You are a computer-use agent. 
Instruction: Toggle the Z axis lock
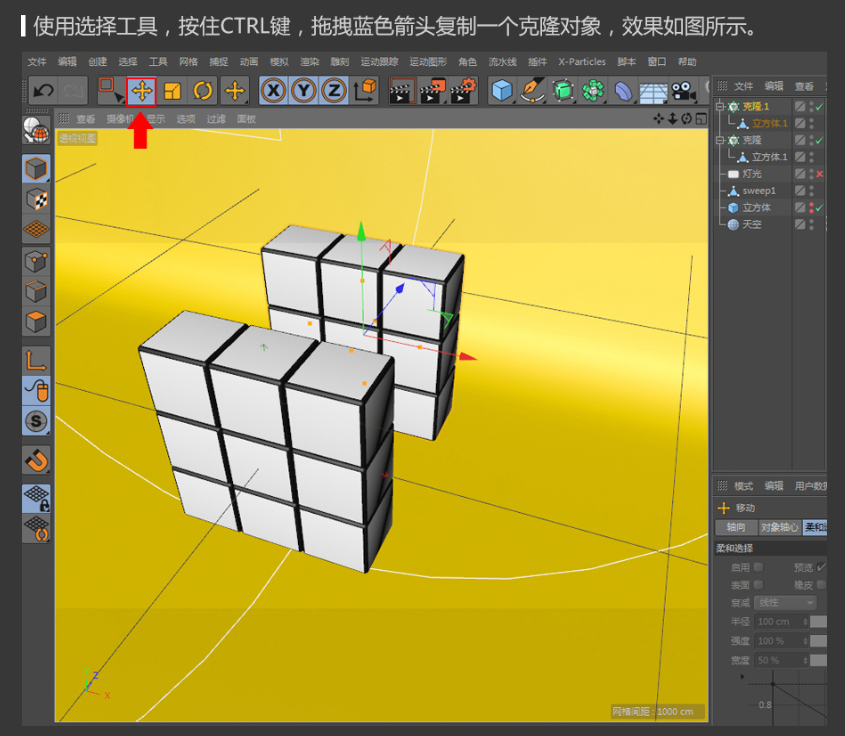334,91
